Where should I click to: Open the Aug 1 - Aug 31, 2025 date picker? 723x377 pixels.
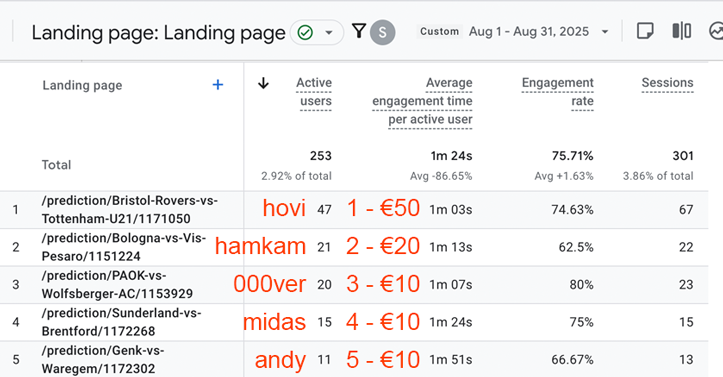[x=529, y=32]
